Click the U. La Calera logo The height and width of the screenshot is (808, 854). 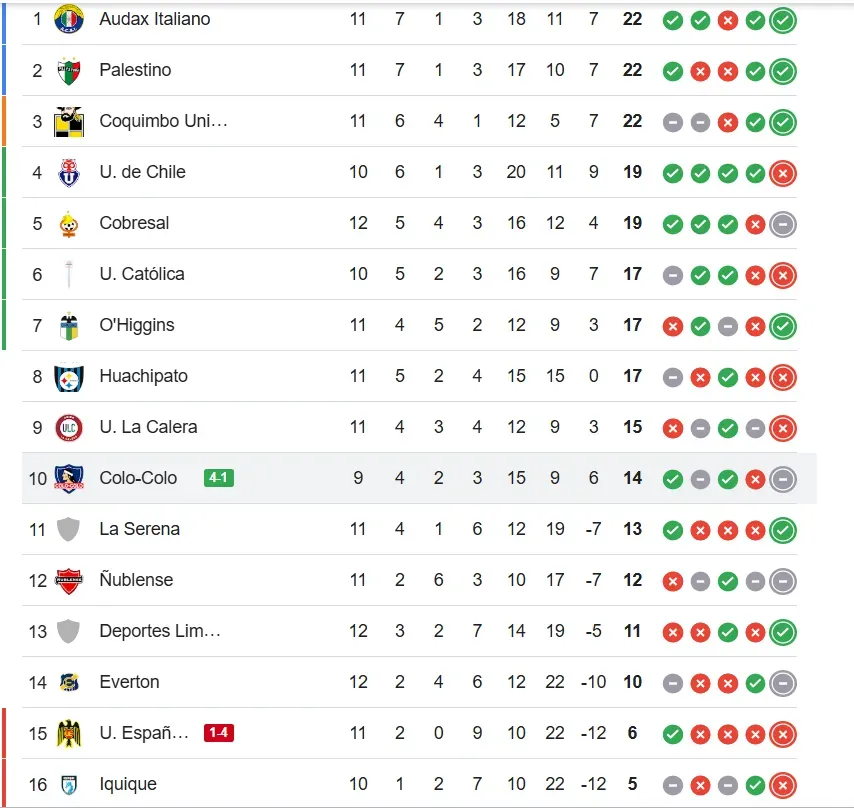(x=68, y=427)
